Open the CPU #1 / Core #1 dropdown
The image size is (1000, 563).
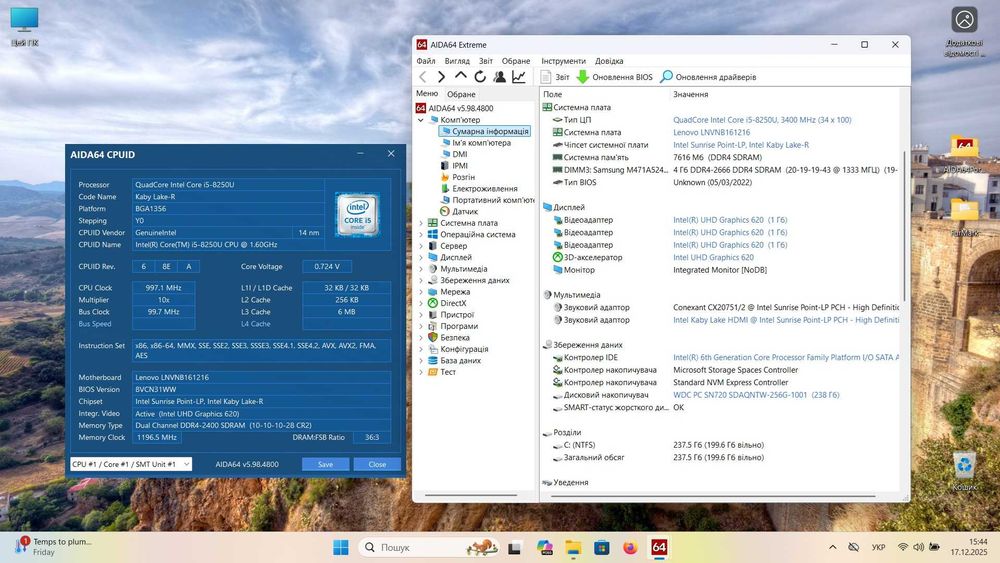131,464
